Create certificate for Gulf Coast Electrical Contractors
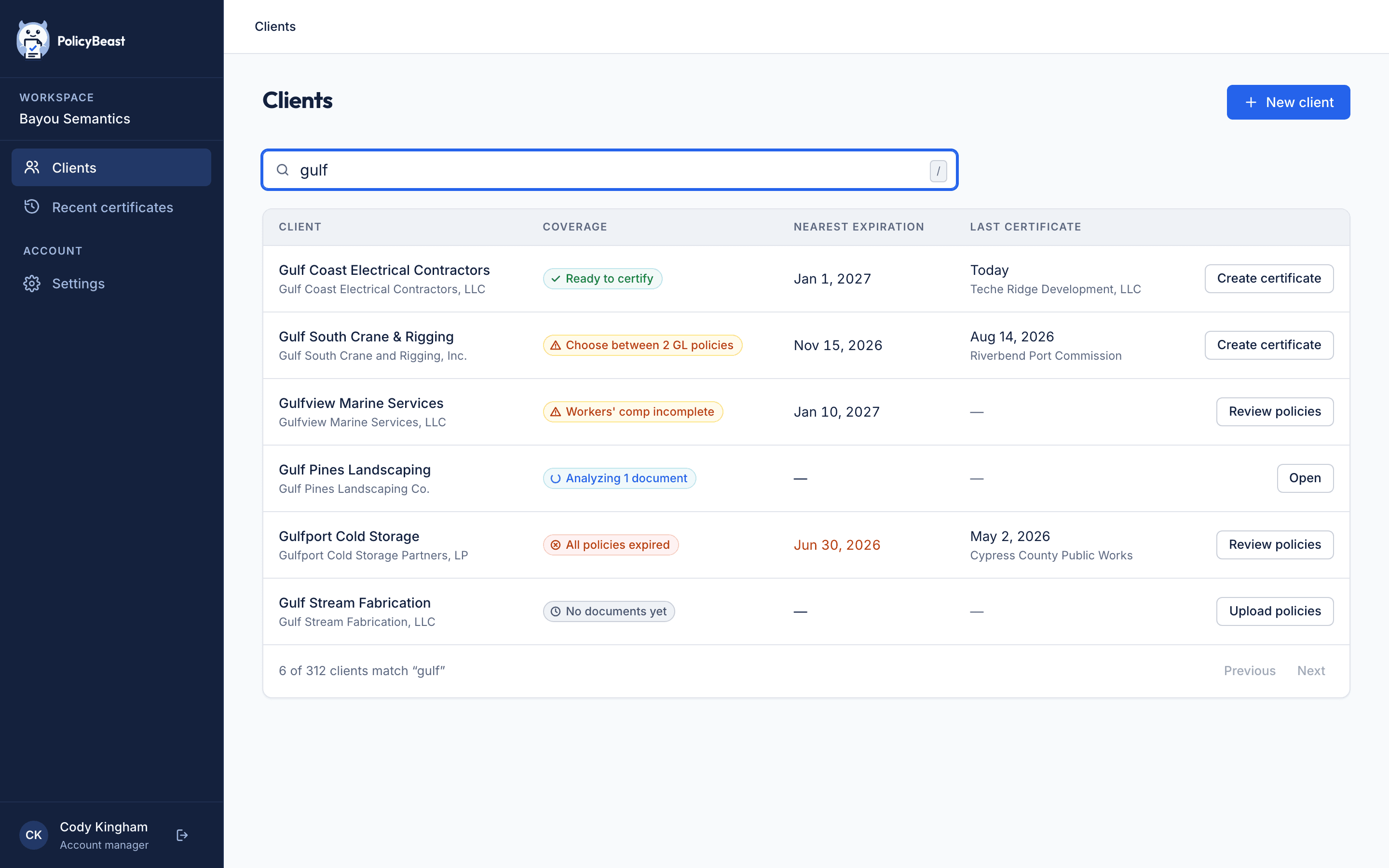1389x868 pixels. click(x=1269, y=278)
